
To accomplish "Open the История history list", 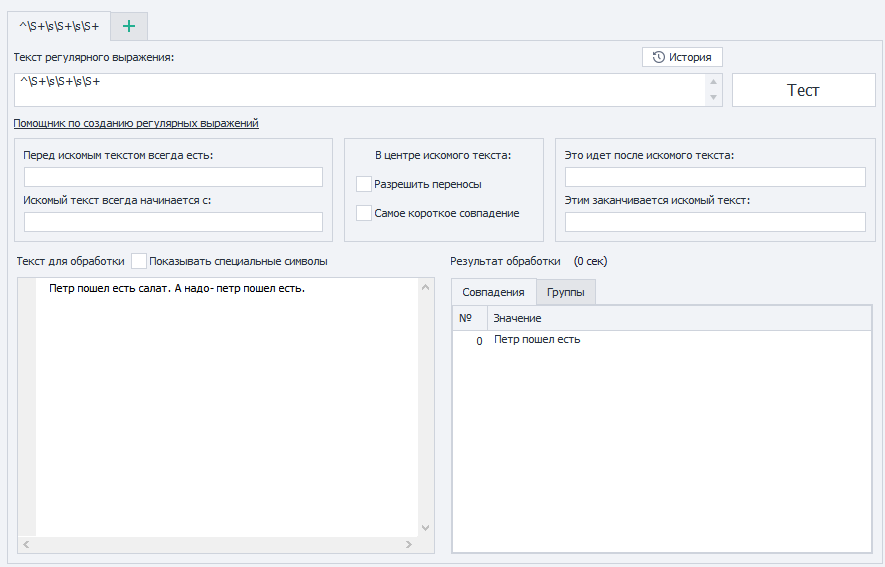I will click(x=682, y=57).
